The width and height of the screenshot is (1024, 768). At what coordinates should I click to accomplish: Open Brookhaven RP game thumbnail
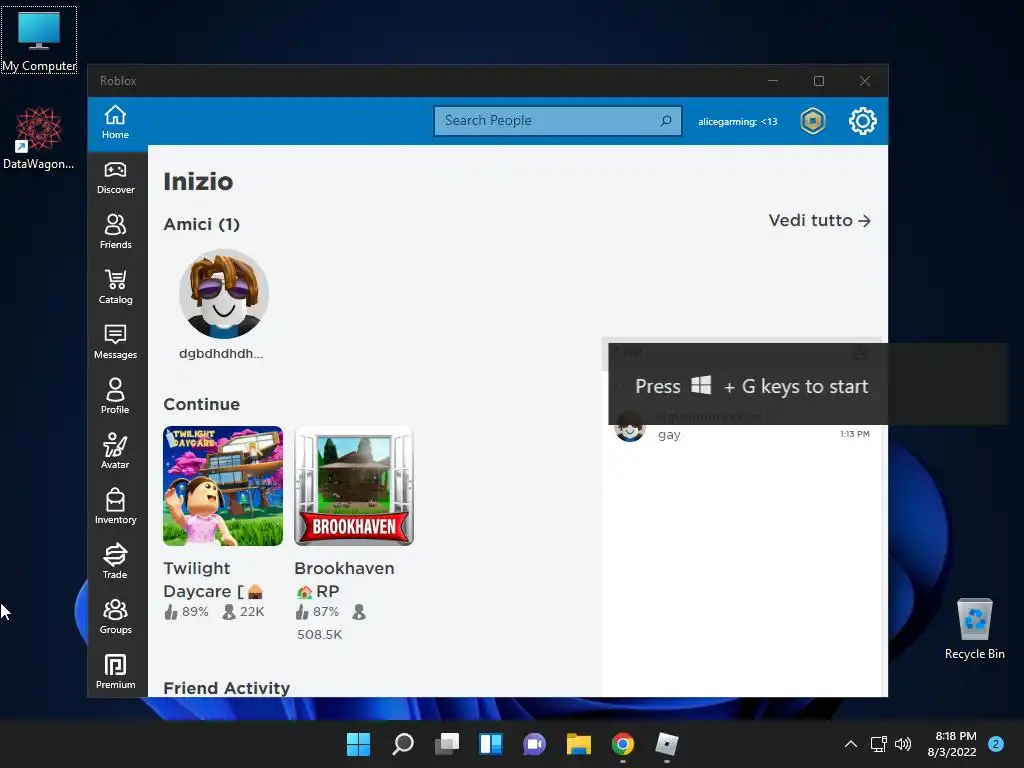tap(354, 486)
